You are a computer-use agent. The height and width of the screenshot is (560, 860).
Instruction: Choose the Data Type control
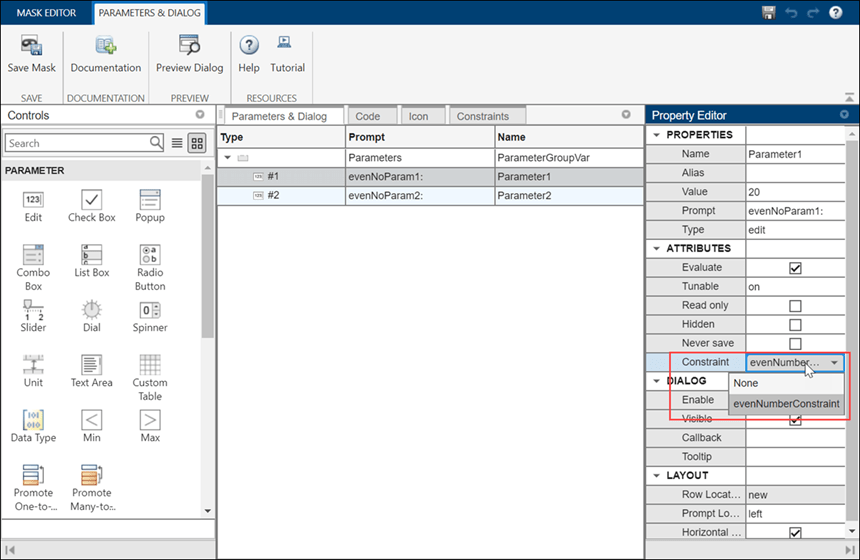pyautogui.click(x=33, y=421)
